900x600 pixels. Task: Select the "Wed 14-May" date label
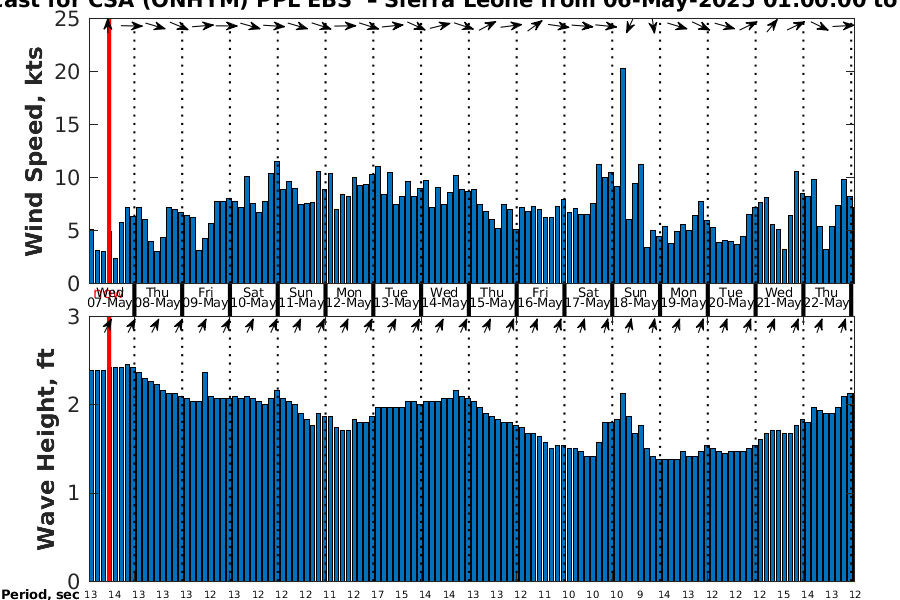[x=444, y=297]
